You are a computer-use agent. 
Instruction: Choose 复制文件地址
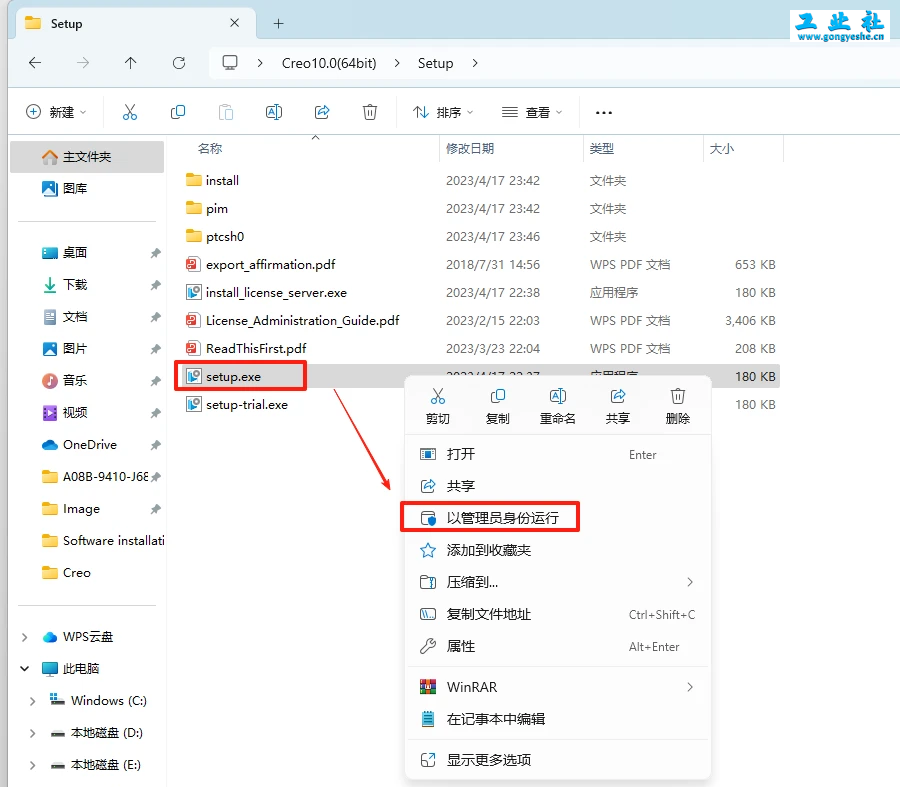[558, 615]
